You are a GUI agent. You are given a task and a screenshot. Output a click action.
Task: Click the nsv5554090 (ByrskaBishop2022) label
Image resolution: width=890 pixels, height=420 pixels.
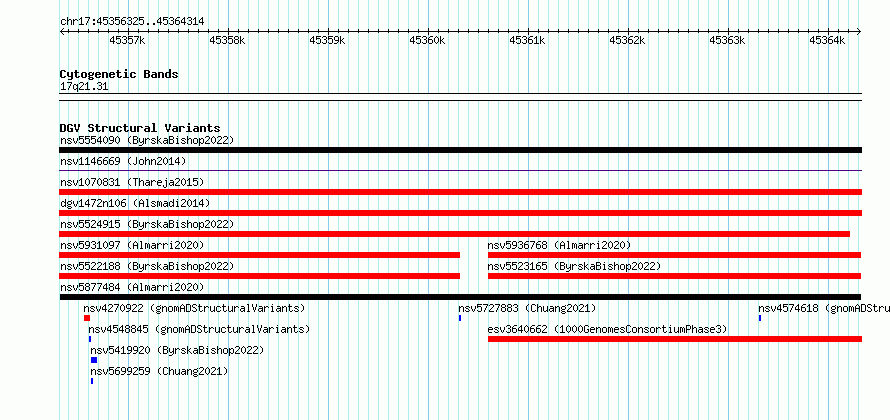[147, 140]
